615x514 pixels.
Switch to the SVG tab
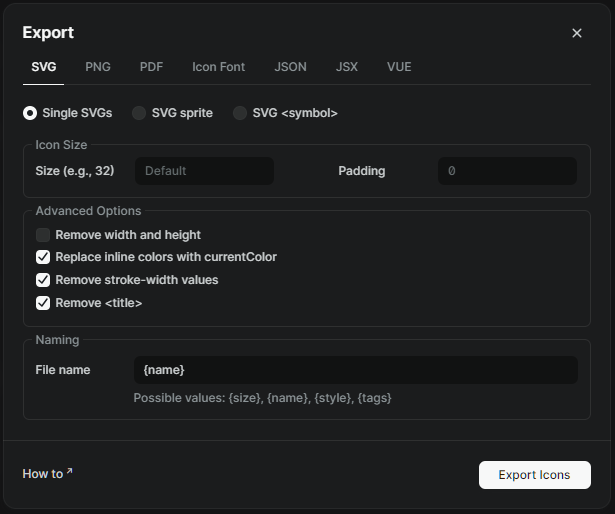(x=44, y=67)
